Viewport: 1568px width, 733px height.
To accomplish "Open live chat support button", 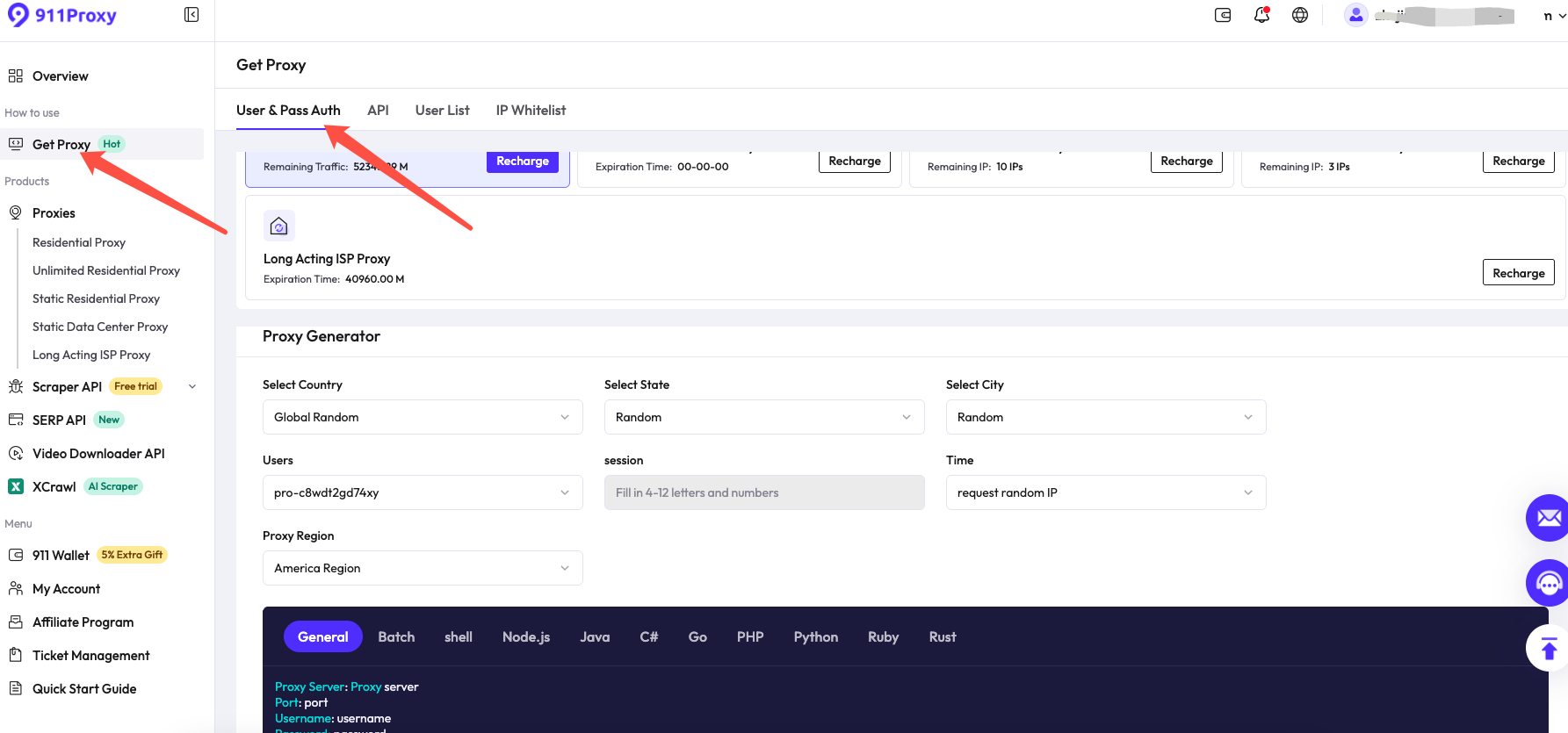I will point(1548,583).
